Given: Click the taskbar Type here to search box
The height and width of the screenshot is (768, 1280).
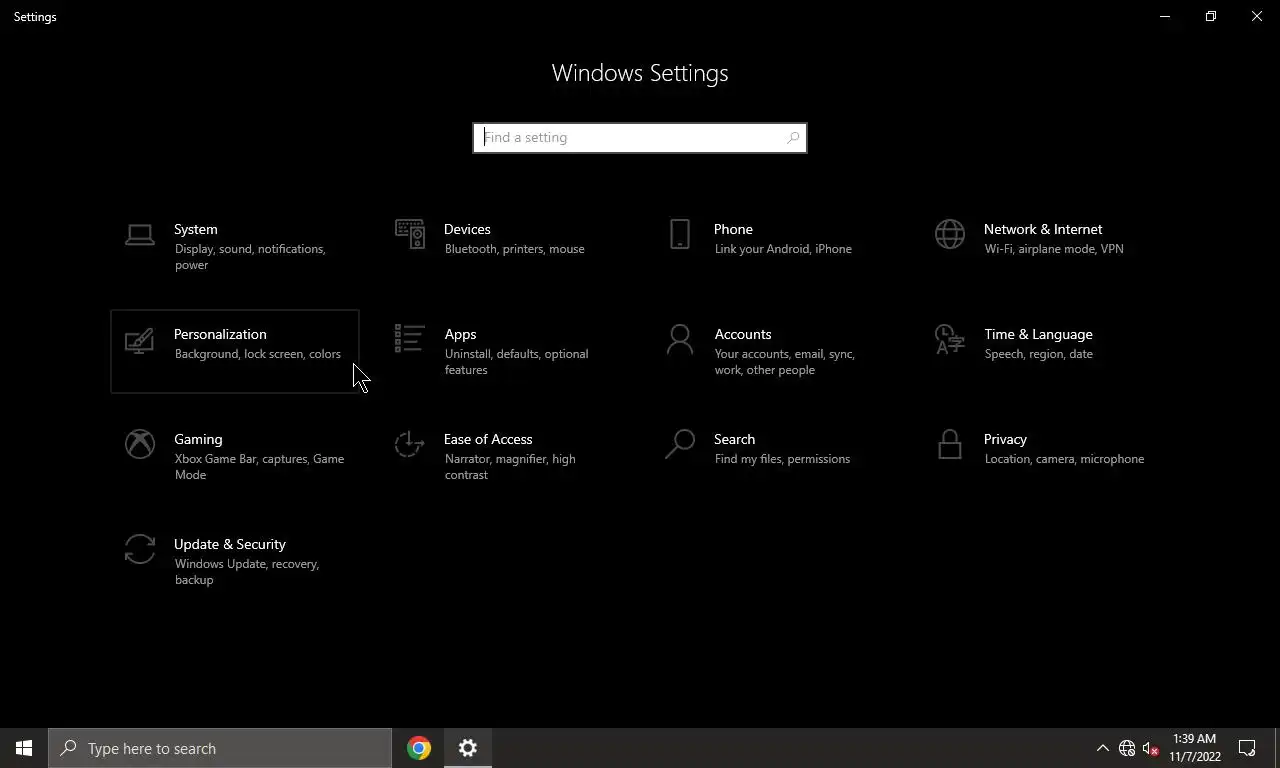Looking at the screenshot, I should (x=220, y=748).
